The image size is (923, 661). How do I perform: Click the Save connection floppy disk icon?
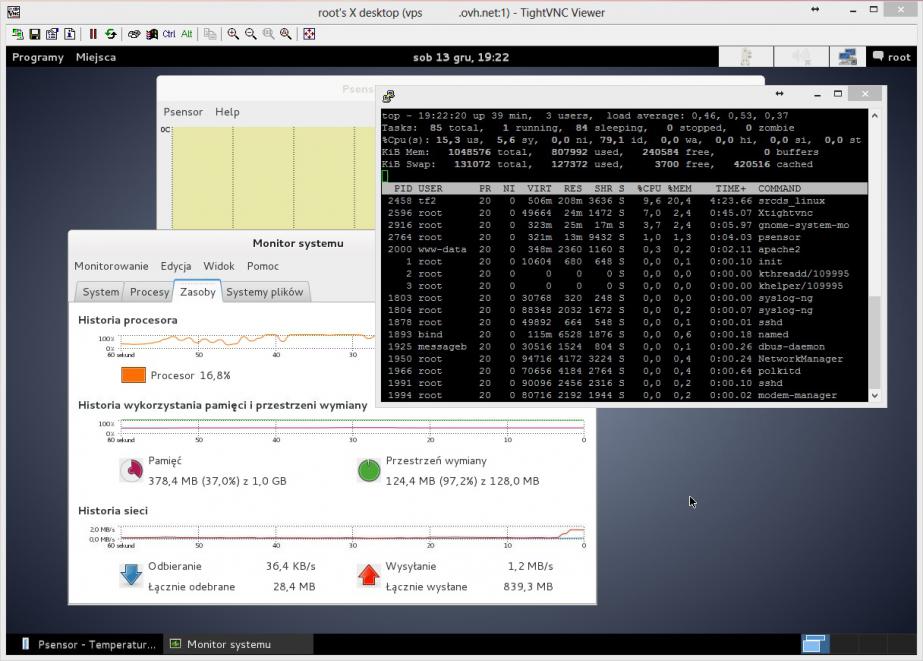coord(35,34)
